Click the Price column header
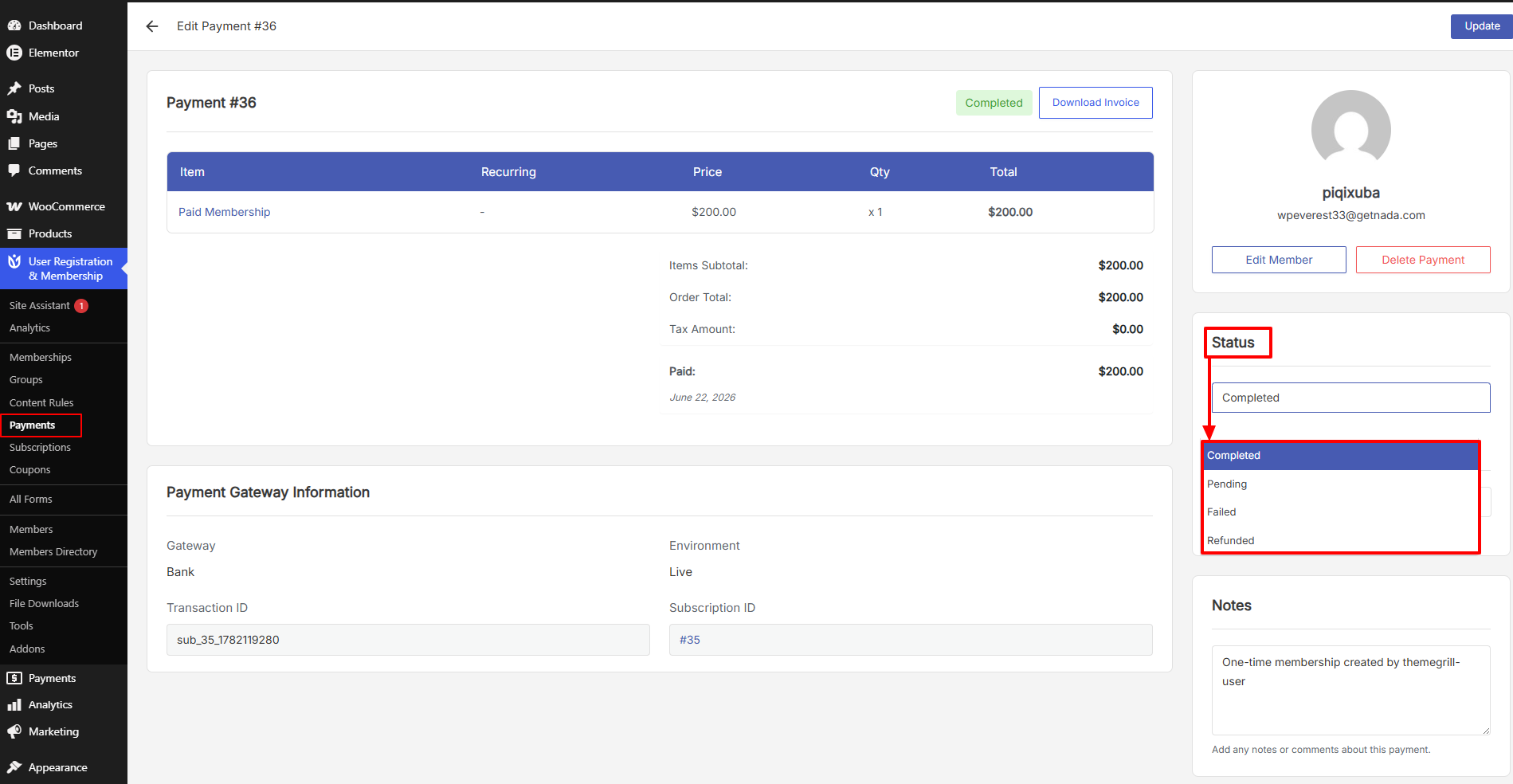The image size is (1513, 784). click(x=708, y=172)
